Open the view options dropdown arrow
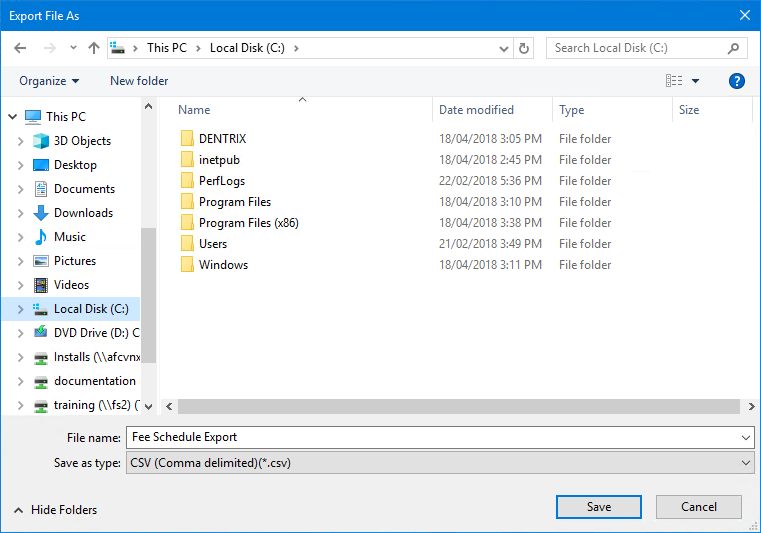Screen dimensions: 761x533 (x=696, y=81)
